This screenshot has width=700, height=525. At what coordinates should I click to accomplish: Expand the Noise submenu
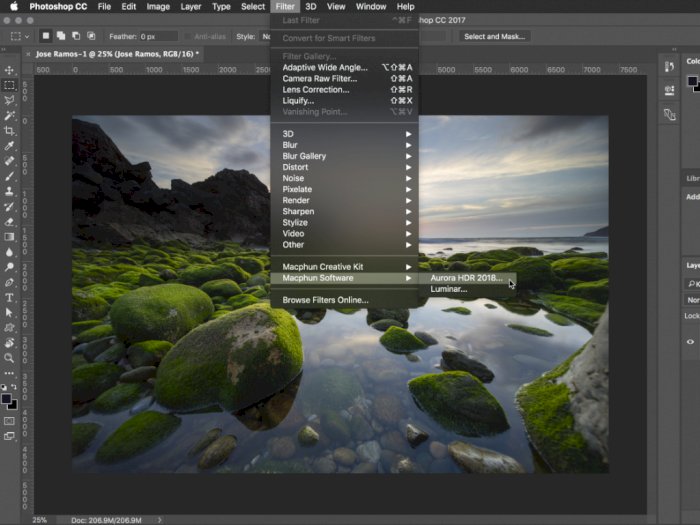[x=344, y=178]
